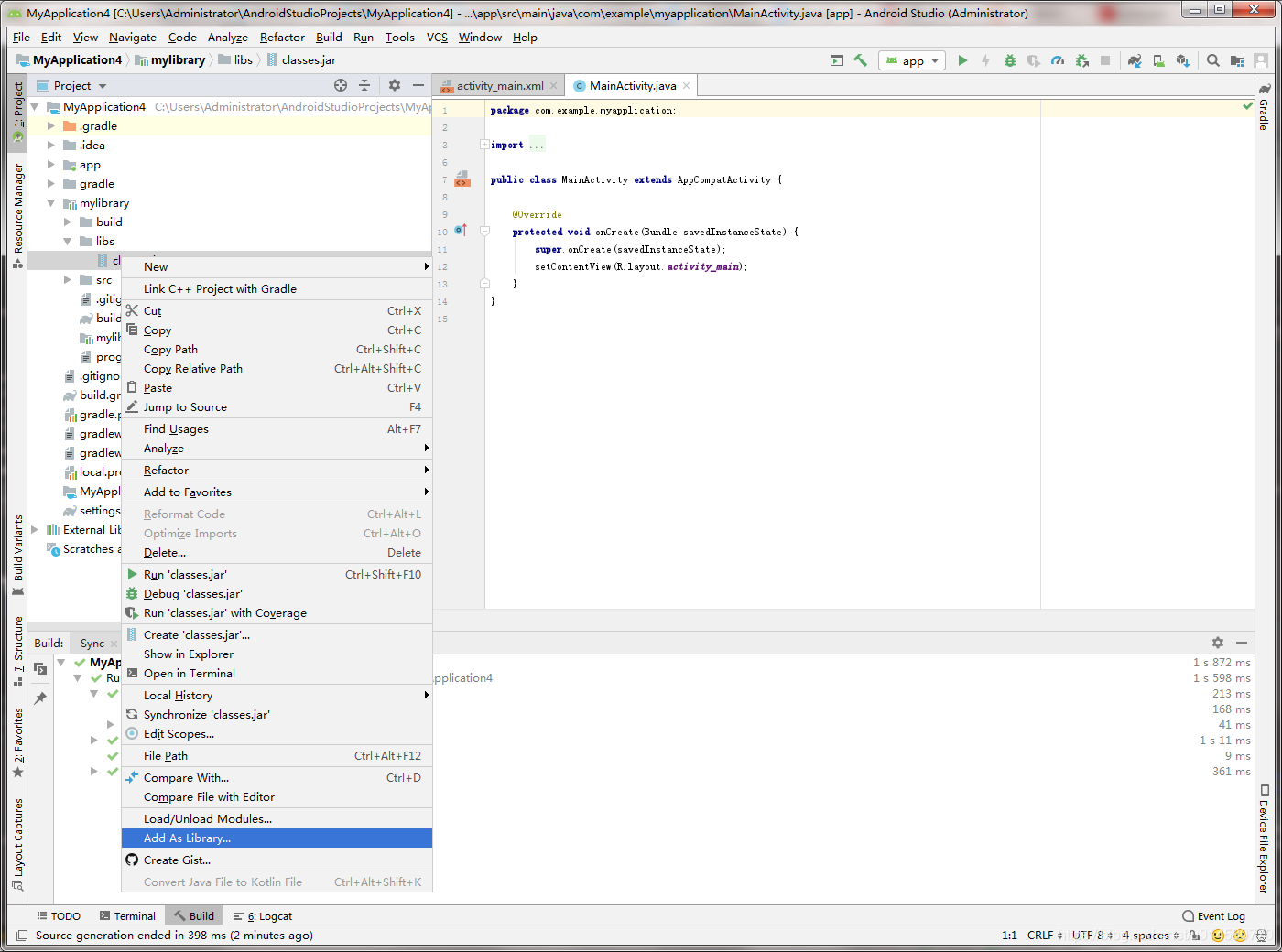Close the MainActivity.java tab
The height and width of the screenshot is (952, 1282).
click(x=686, y=86)
